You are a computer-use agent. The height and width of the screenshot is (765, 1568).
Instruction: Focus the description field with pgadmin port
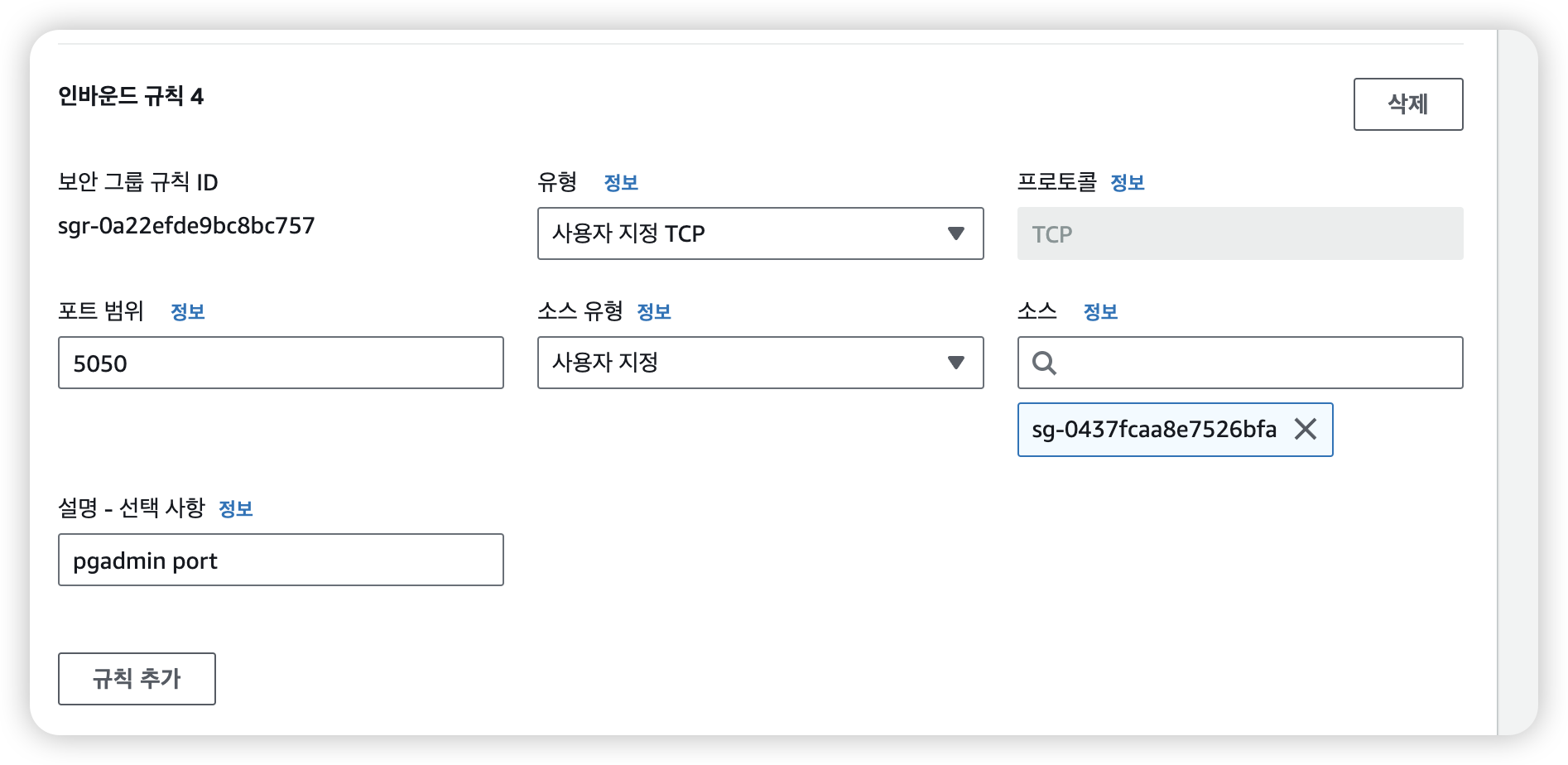tap(281, 560)
